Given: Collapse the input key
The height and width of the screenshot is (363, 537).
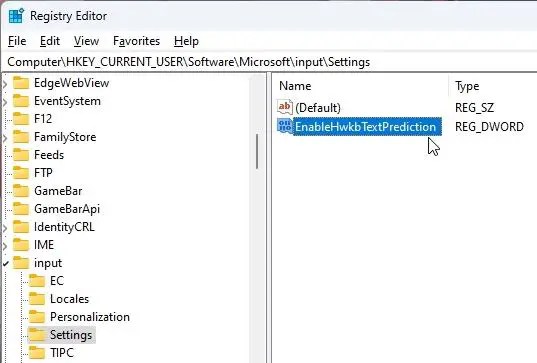Looking at the screenshot, I should (5, 263).
